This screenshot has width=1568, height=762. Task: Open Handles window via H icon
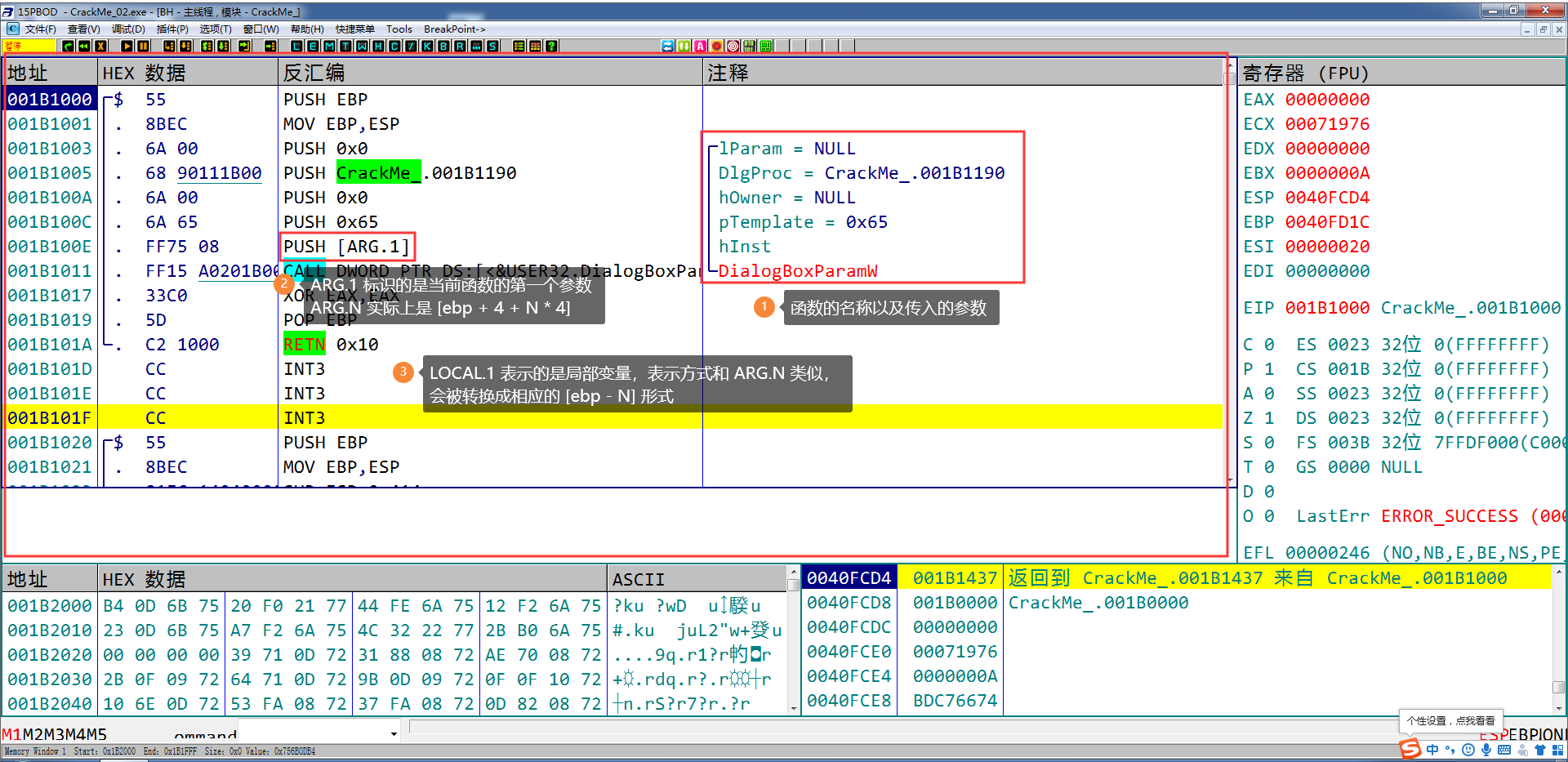(x=378, y=46)
